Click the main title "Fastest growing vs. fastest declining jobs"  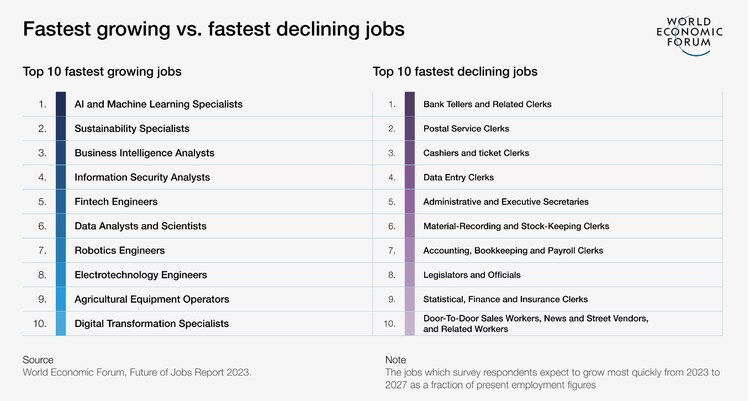(213, 29)
